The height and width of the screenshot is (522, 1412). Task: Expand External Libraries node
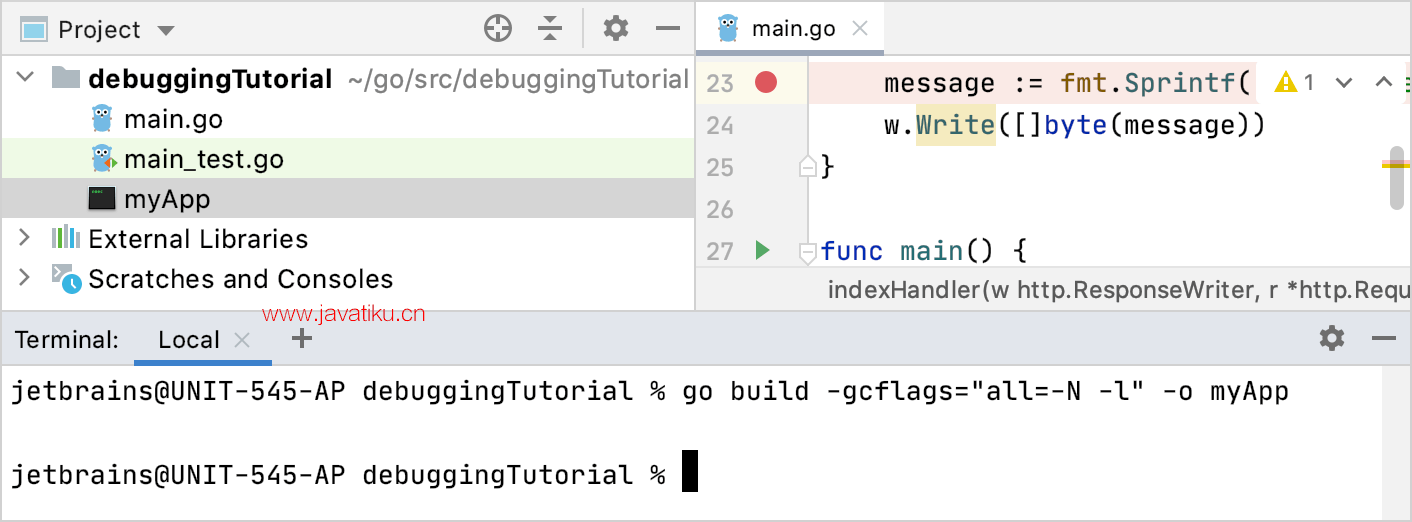(x=25, y=237)
